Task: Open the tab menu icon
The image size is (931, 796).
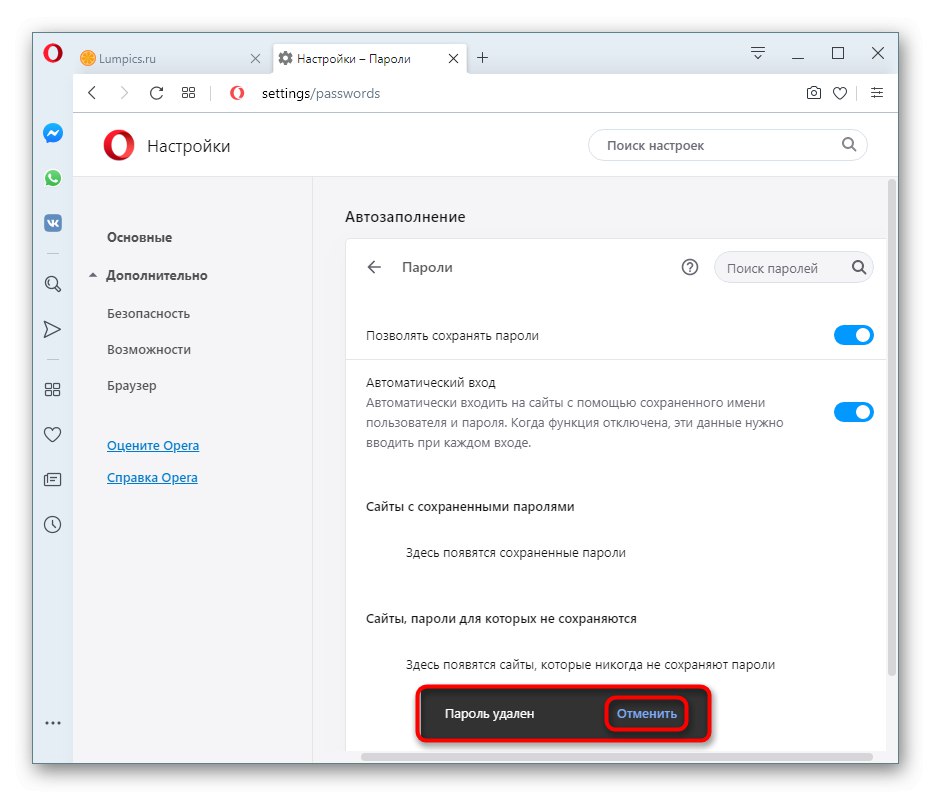Action: (x=758, y=53)
